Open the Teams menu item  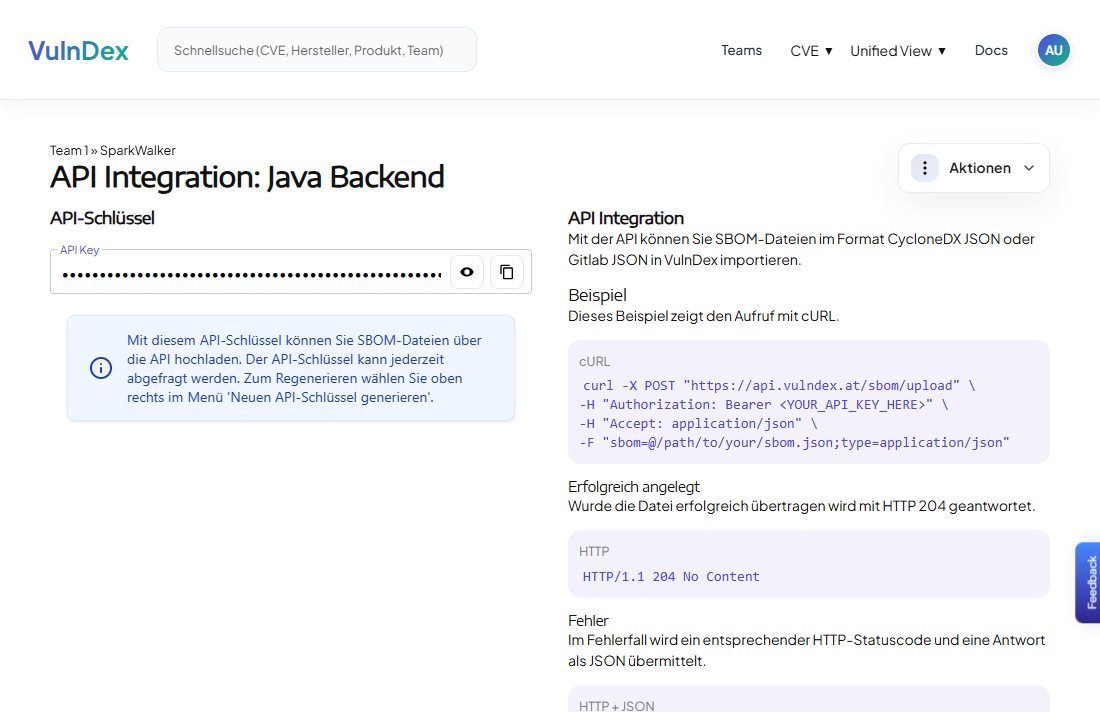[x=740, y=50]
